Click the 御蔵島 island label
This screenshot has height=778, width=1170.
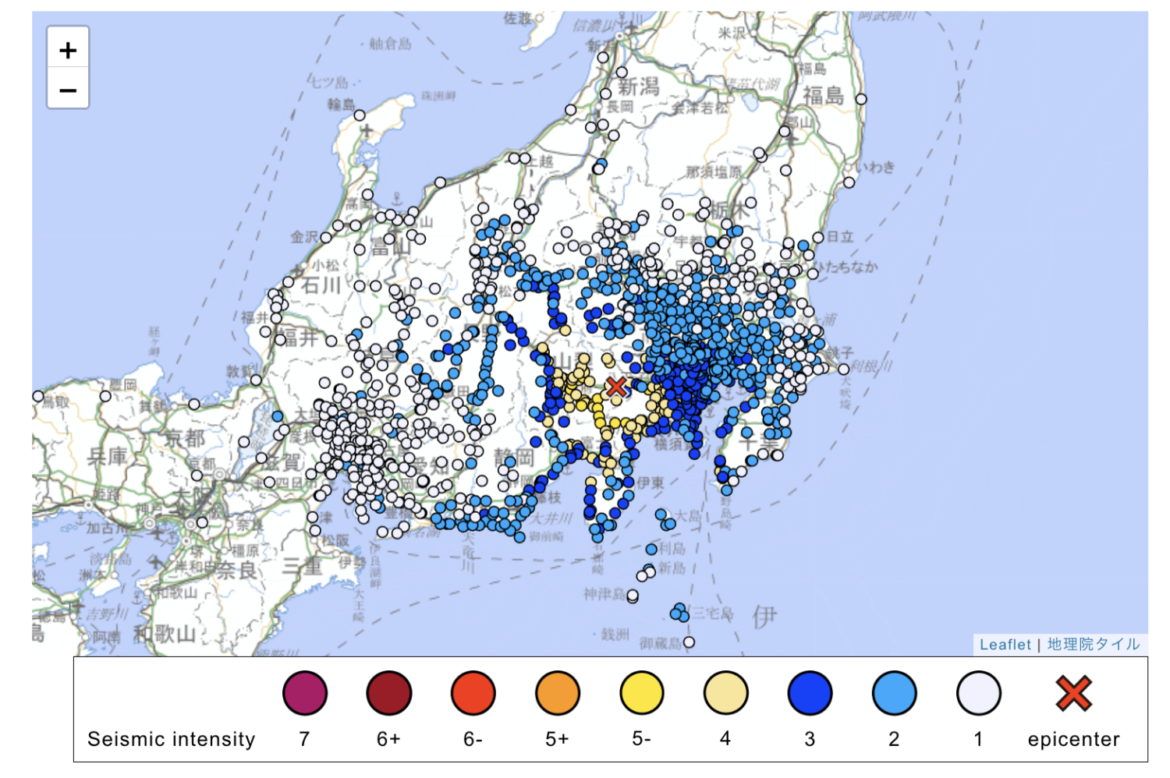pos(660,643)
